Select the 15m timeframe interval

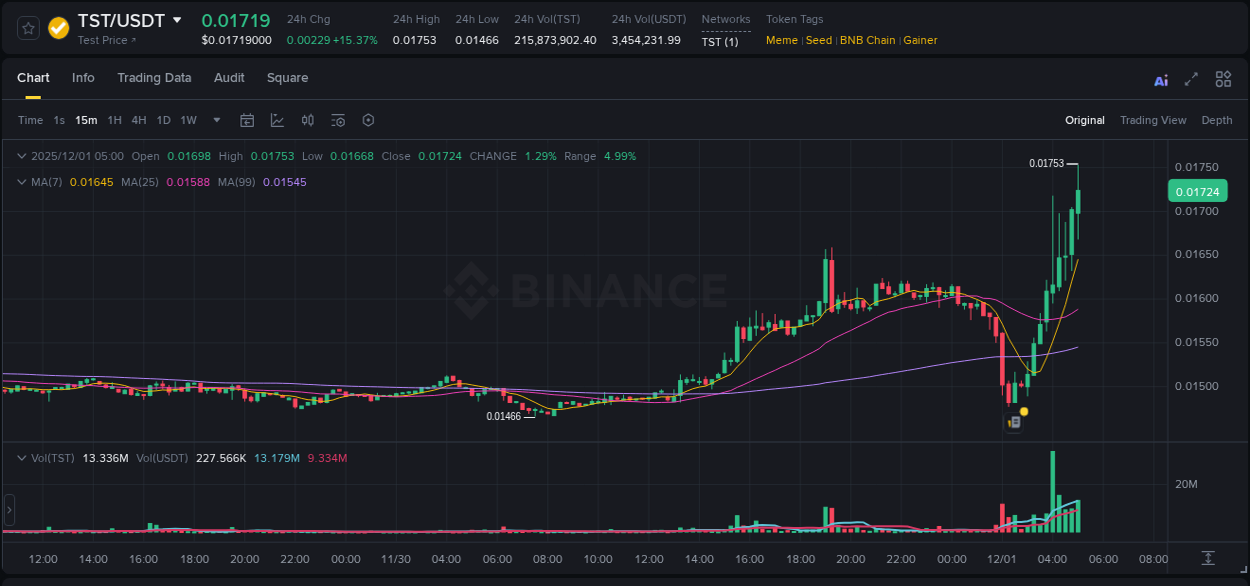pyautogui.click(x=86, y=120)
